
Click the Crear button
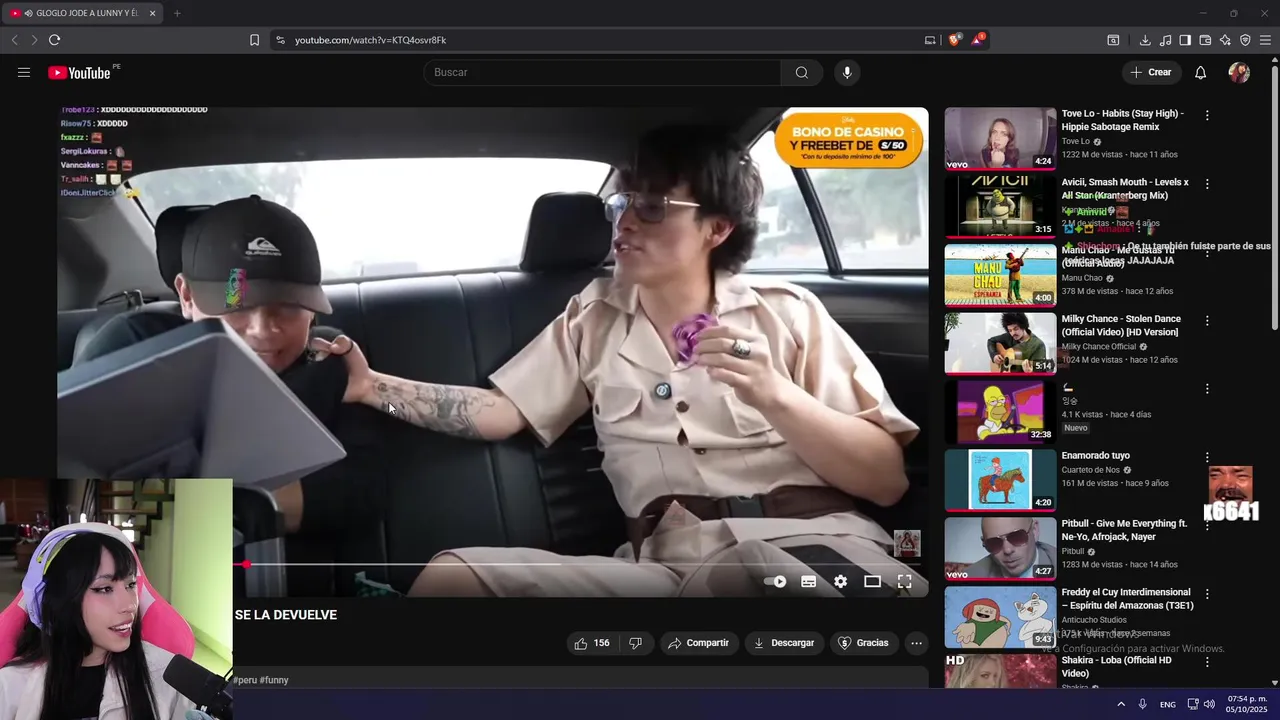(1151, 72)
